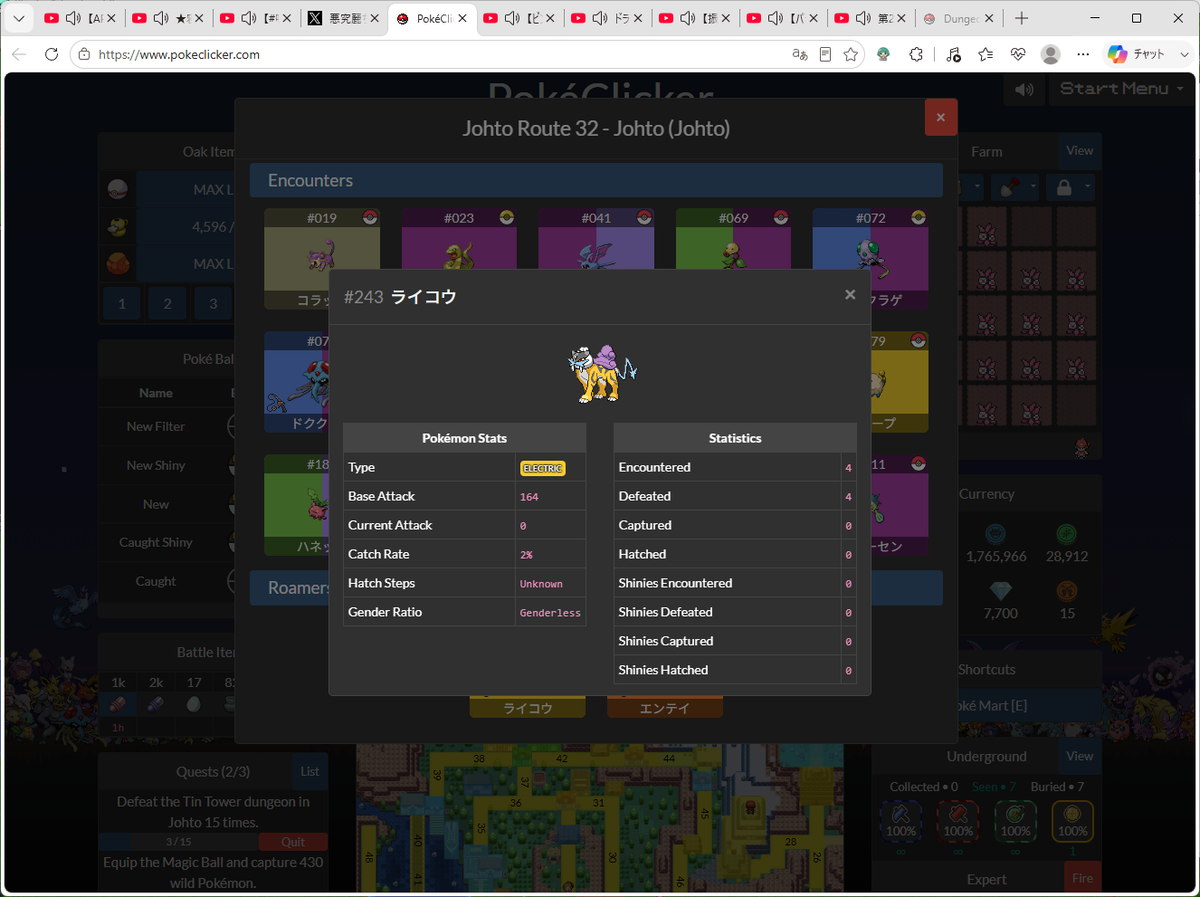
Task: Open the #019 コラッタ encounter card
Action: coord(322,259)
